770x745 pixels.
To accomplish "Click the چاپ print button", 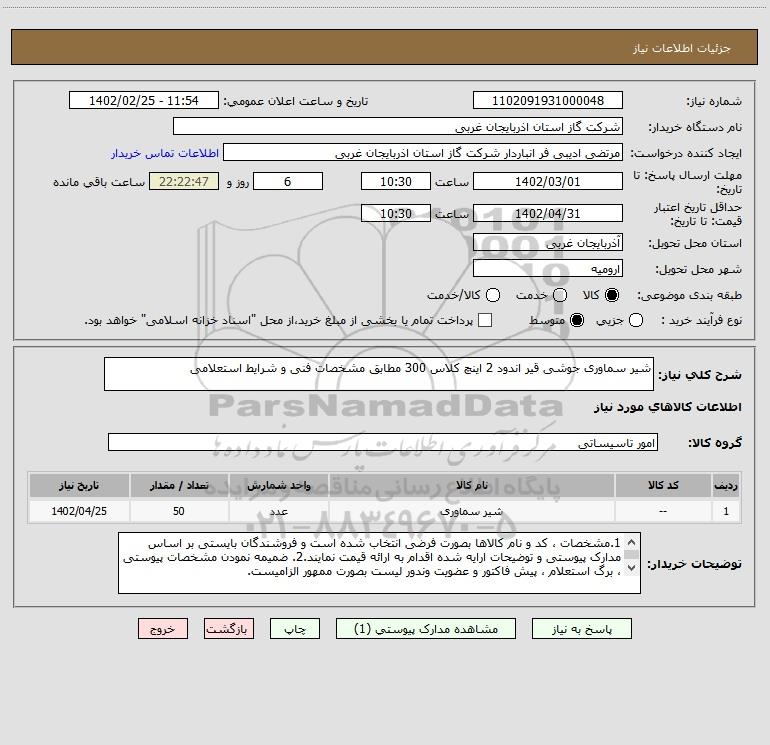I will [x=295, y=629].
